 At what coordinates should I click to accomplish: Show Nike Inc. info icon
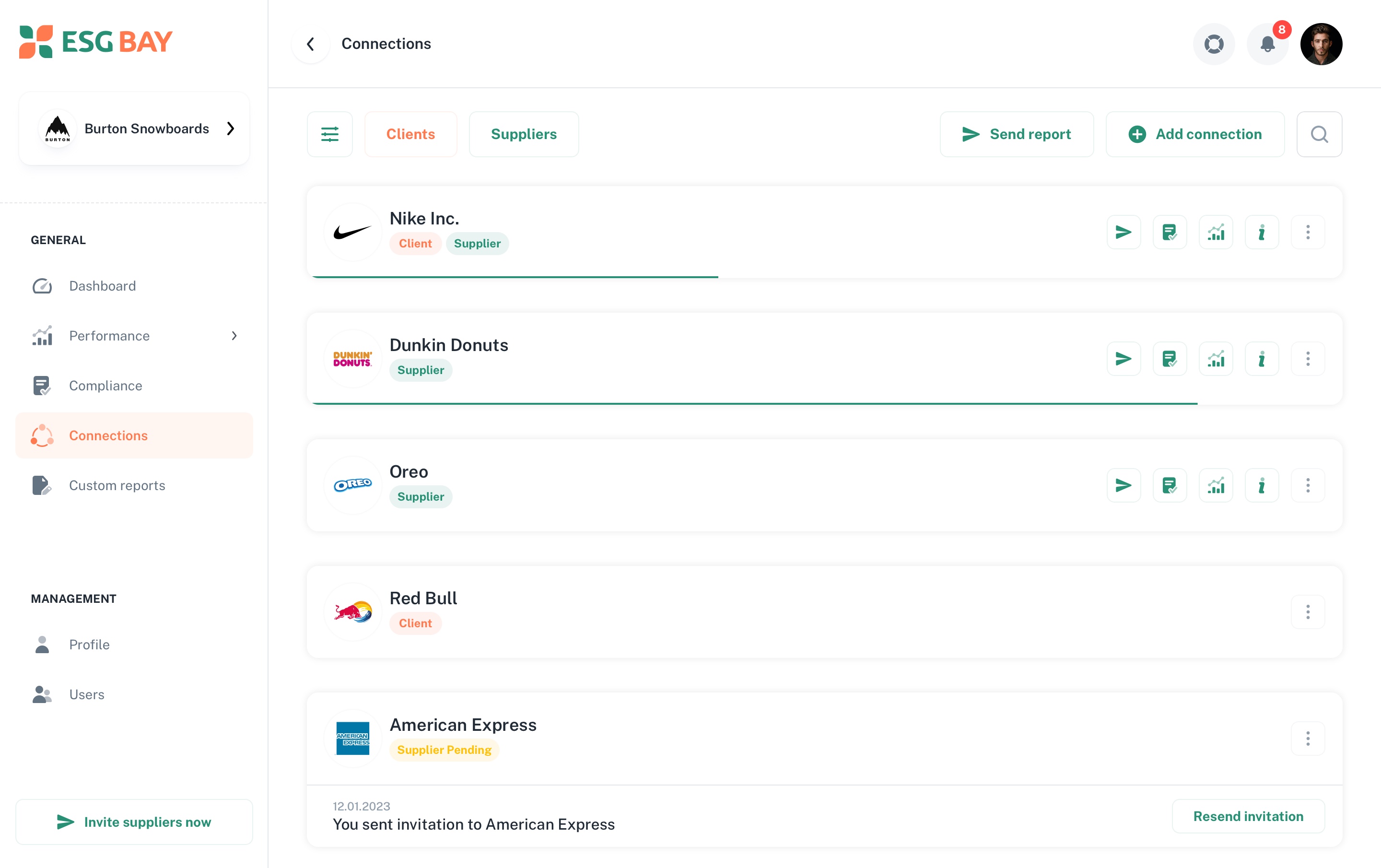pyautogui.click(x=1262, y=233)
